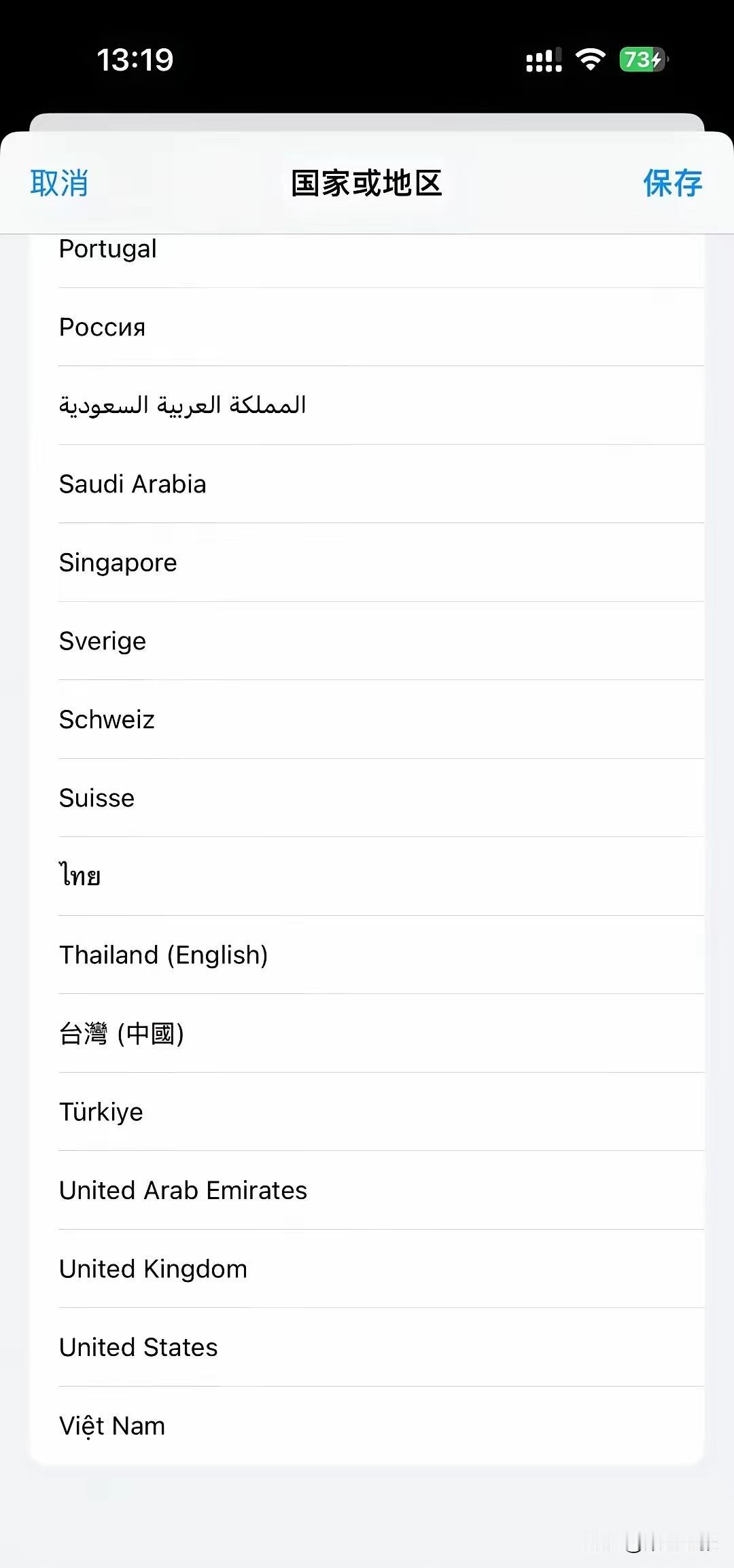The image size is (734, 1568).
Task: Choose the Arabic Saudi Arabia entry
Action: click(367, 406)
